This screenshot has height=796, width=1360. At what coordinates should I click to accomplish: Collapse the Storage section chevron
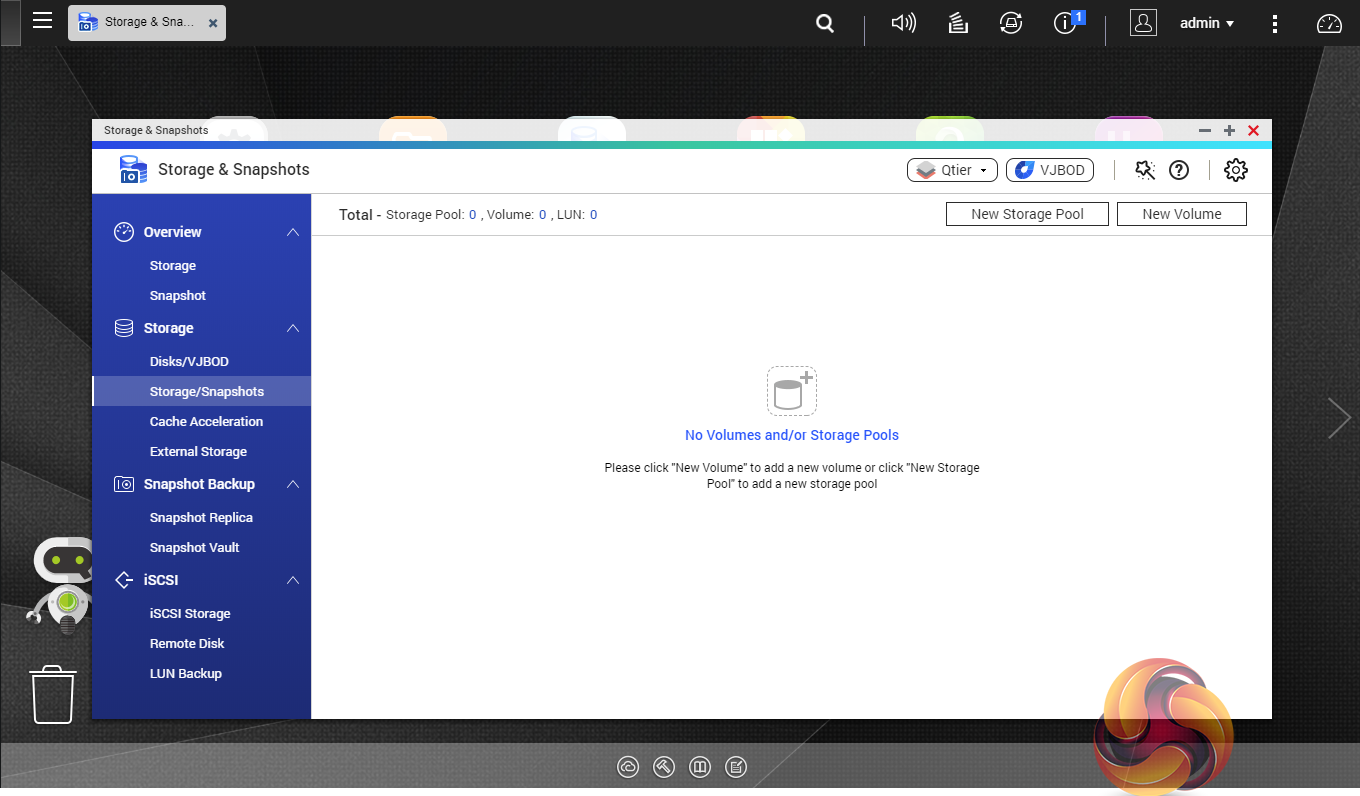(293, 328)
